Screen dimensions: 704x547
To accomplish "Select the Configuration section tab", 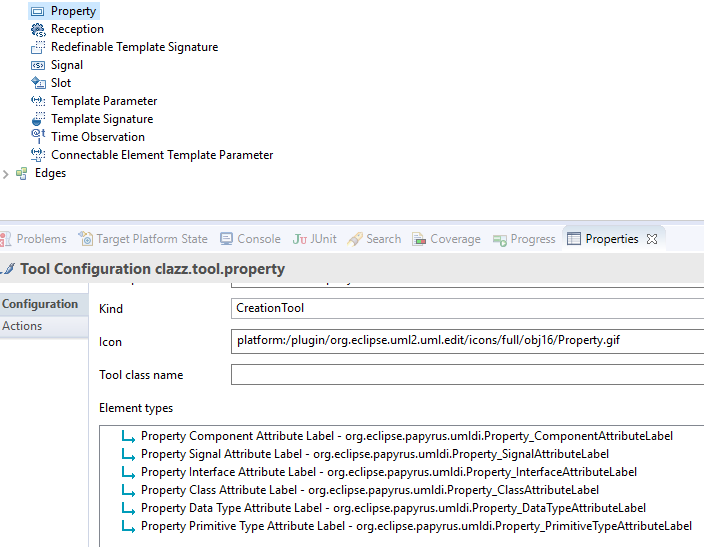I will coord(44,304).
